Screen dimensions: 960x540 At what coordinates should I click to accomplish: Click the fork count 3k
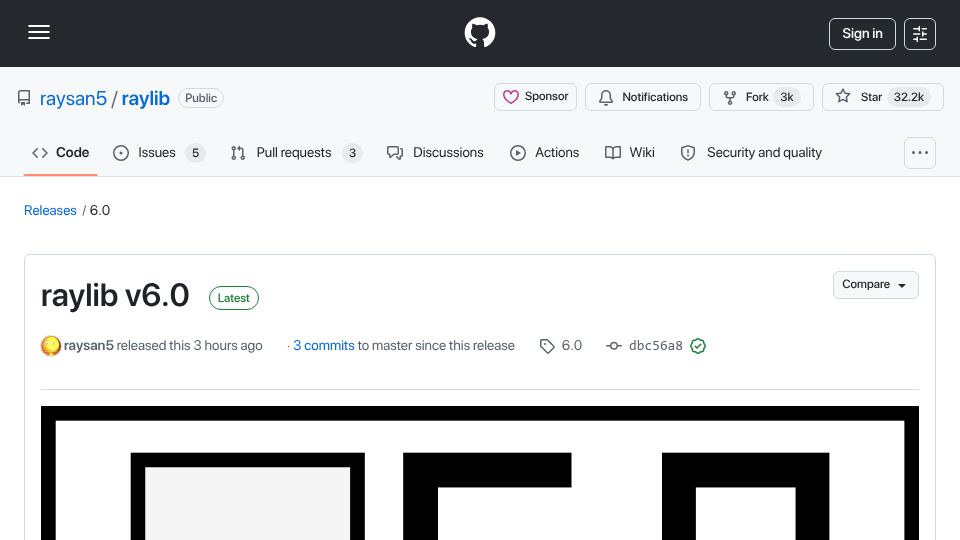787,97
